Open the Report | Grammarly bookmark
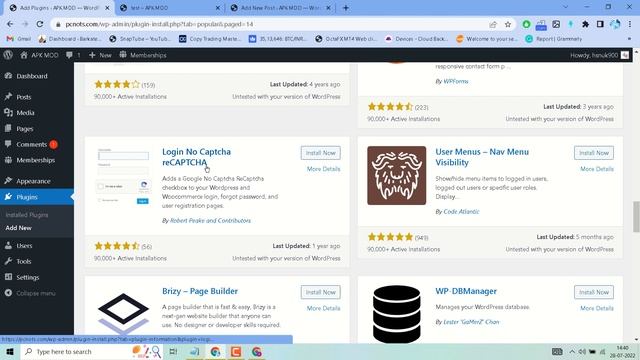The height and width of the screenshot is (360, 640). [x=554, y=39]
